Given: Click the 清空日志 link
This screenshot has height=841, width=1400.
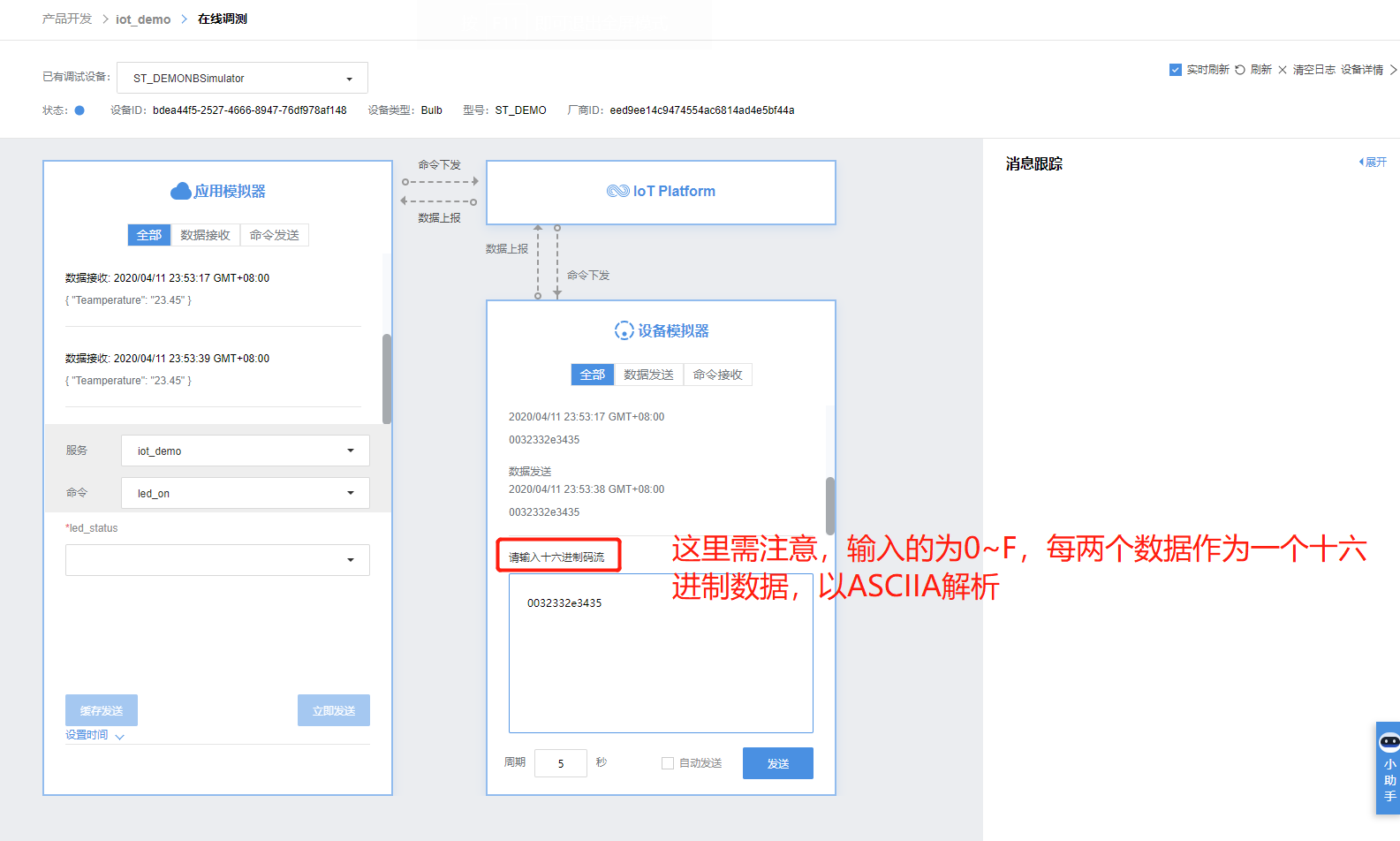Looking at the screenshot, I should (x=1314, y=70).
